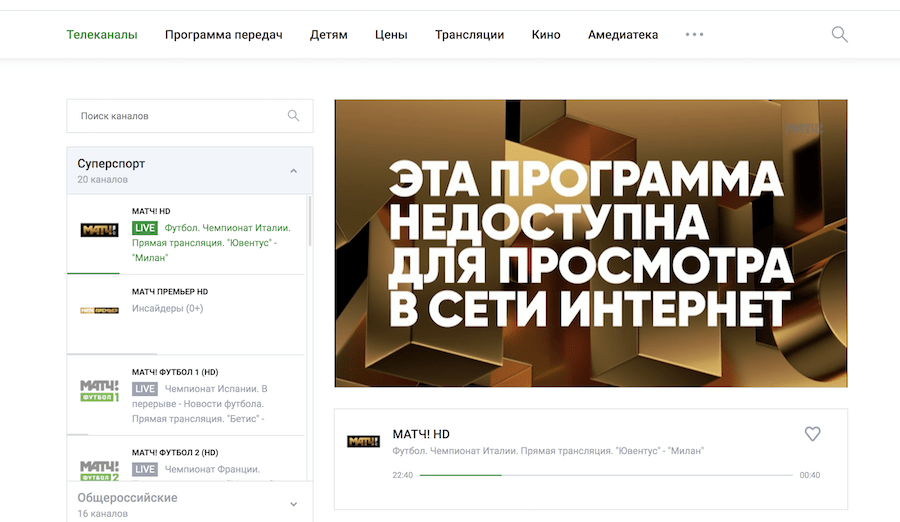Click the unavailable program video banner
Screen dimensions: 900x522
coord(590,243)
